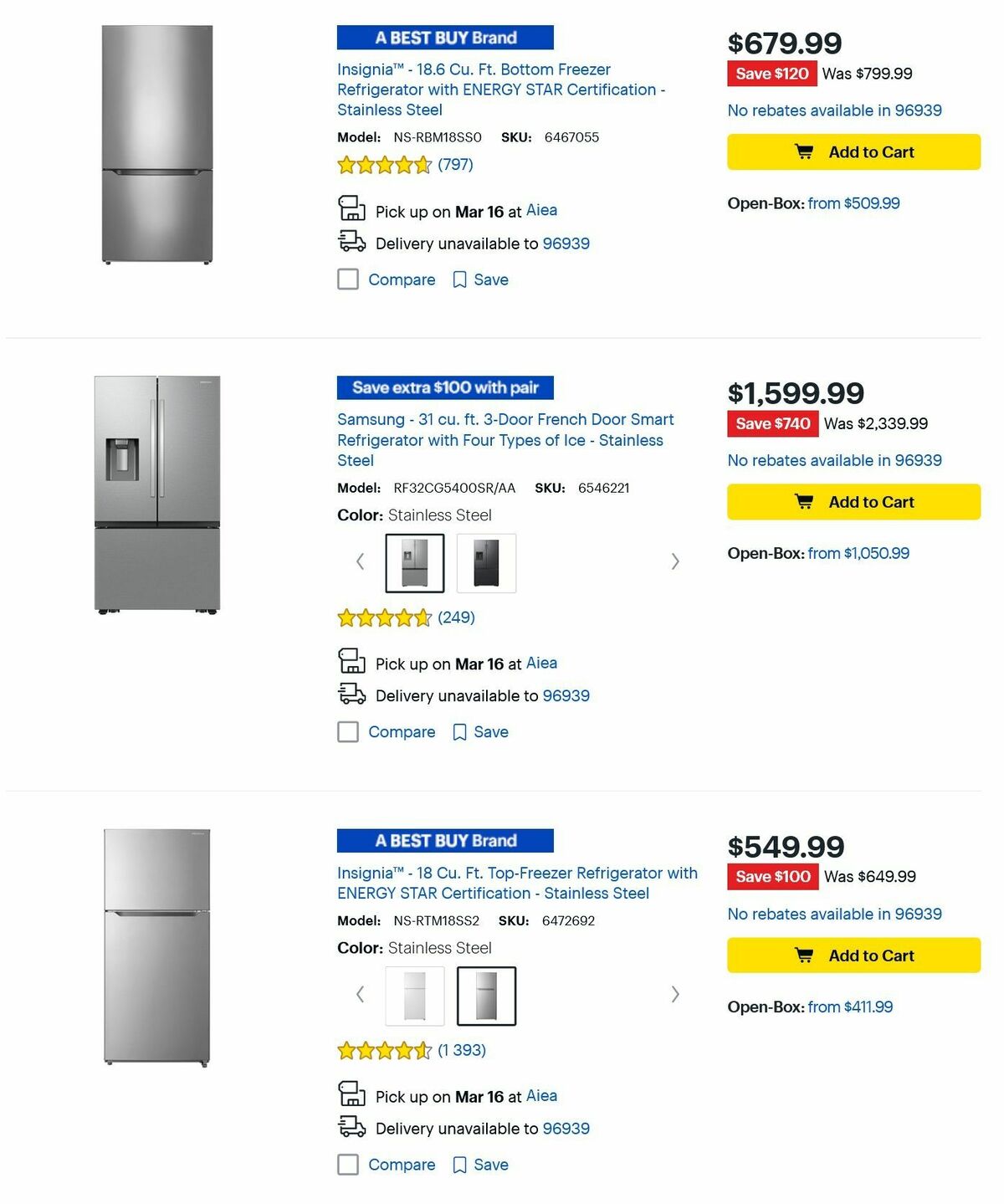Image resolution: width=1004 pixels, height=1204 pixels.
Task: Click the save bookmark icon beside Samsung Compare option
Action: [460, 731]
